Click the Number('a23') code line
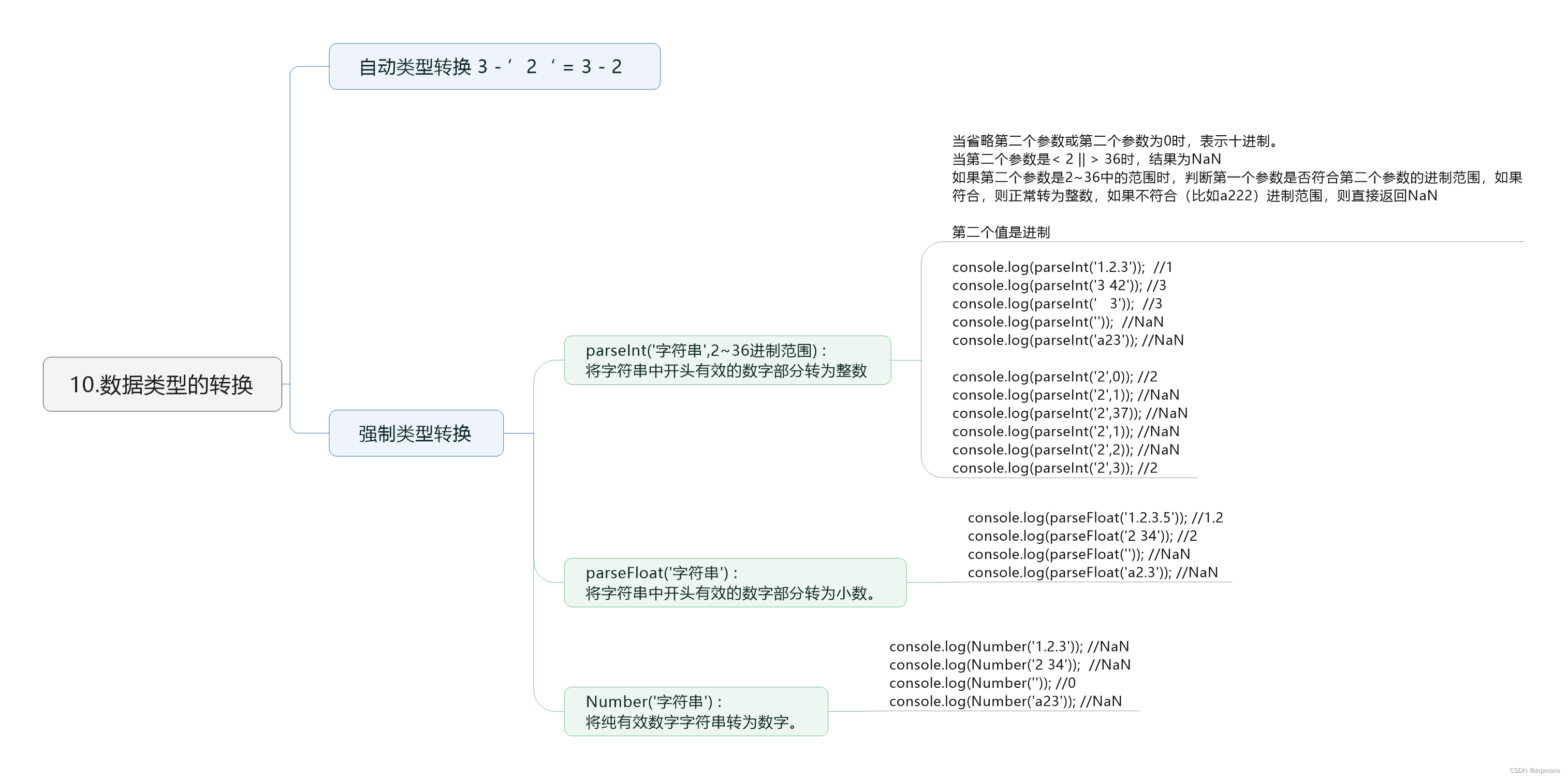Viewport: 1568px width, 779px height. [1005, 702]
